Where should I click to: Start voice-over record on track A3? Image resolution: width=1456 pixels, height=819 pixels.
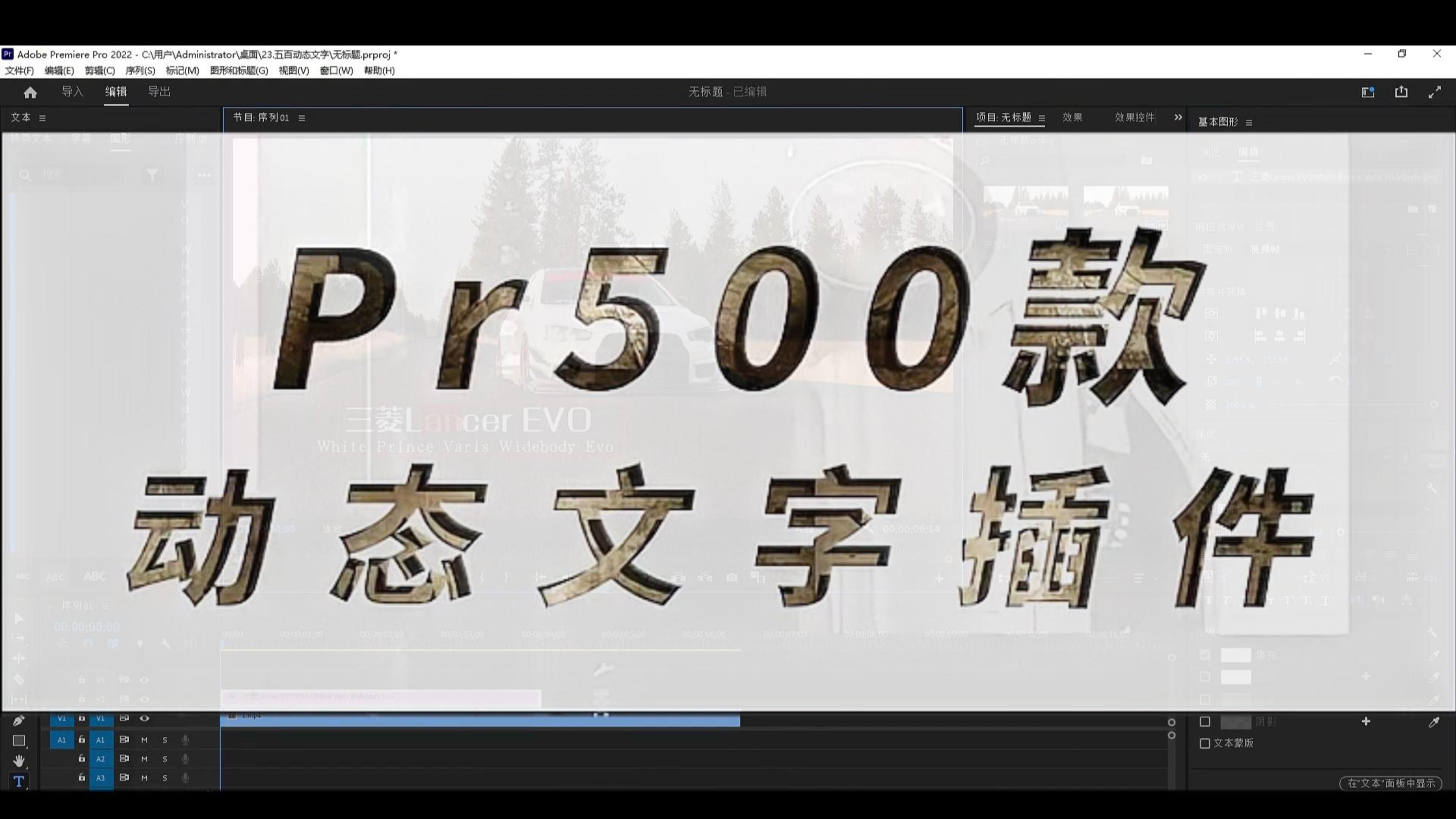click(185, 778)
